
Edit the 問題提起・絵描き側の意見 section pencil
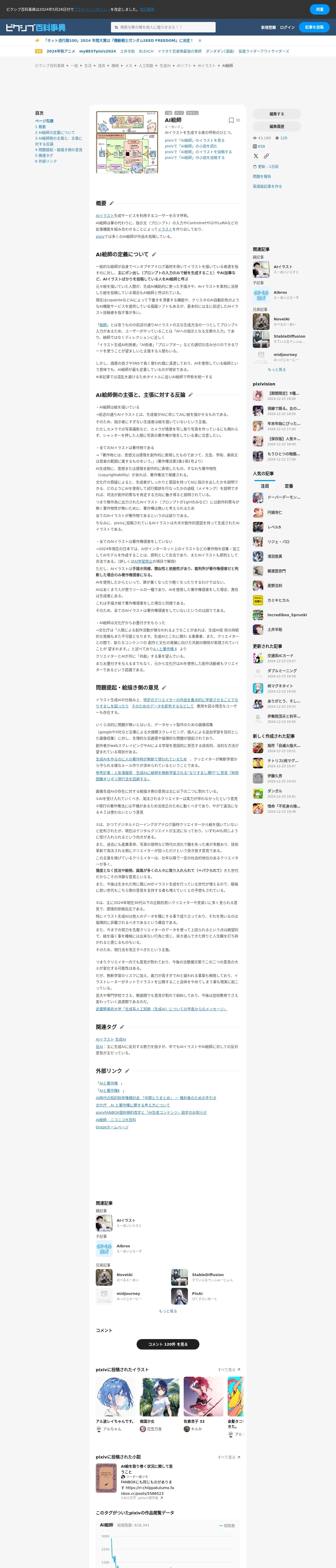click(x=164, y=688)
